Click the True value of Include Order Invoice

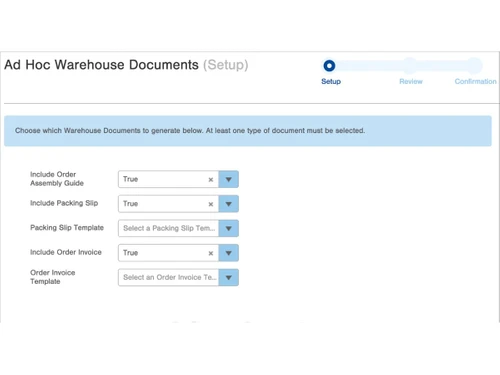[130, 253]
